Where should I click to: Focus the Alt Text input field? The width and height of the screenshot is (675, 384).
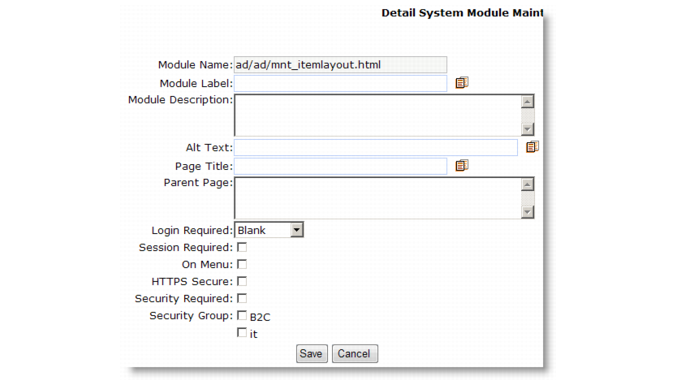click(376, 147)
